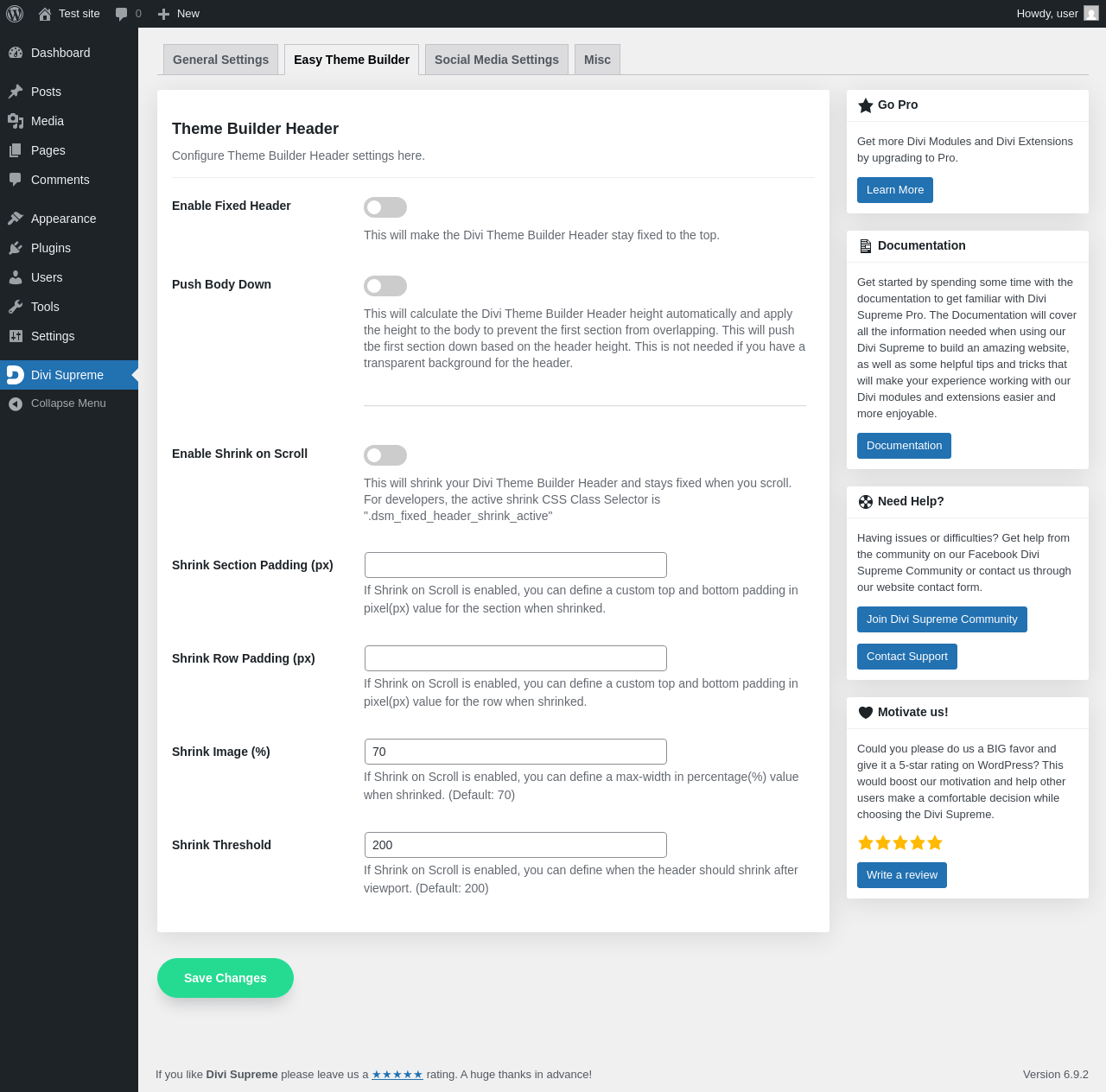The height and width of the screenshot is (1092, 1106).
Task: Click Version 6.9.2 footer text
Action: pyautogui.click(x=1056, y=1075)
